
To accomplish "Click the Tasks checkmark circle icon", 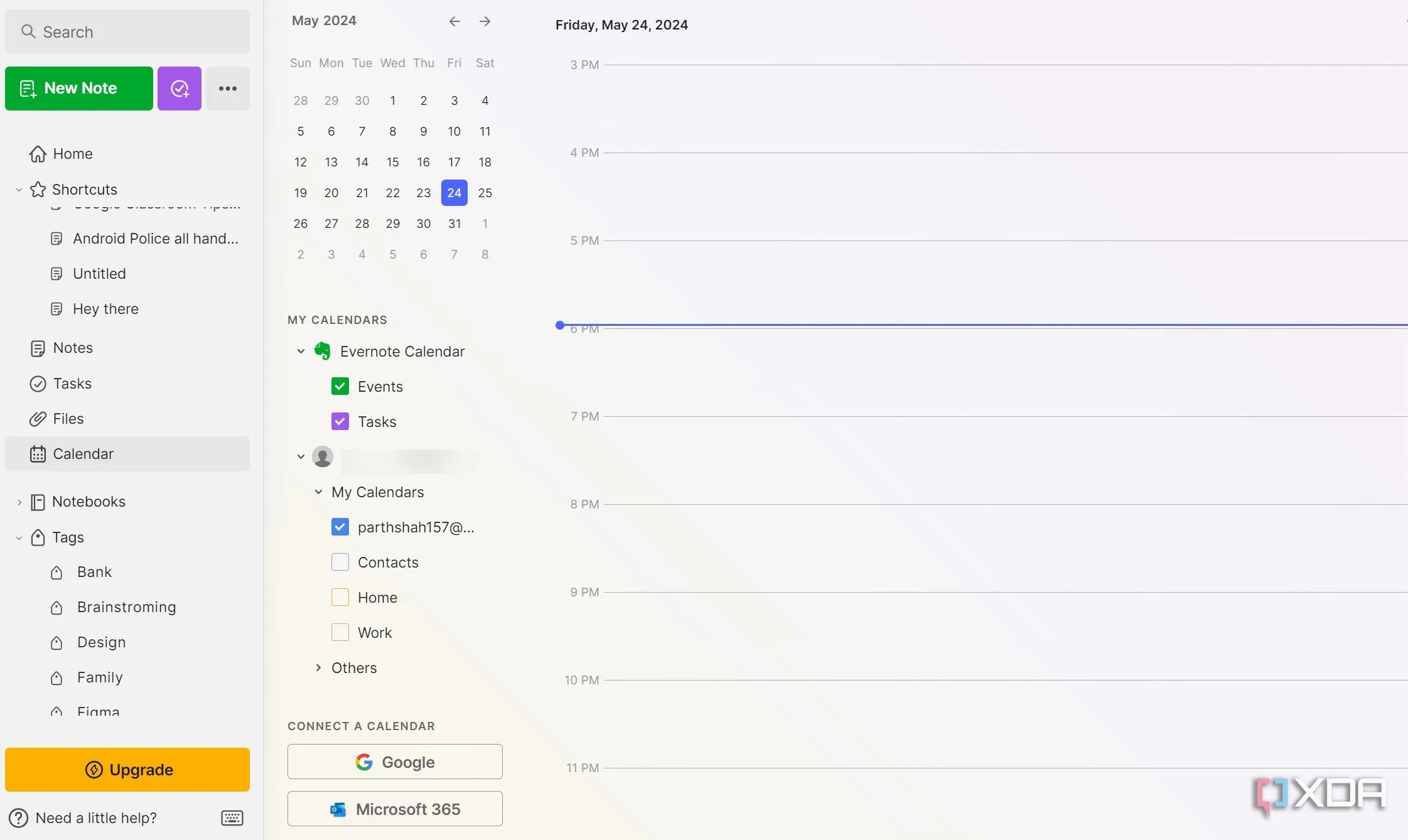I will [38, 384].
